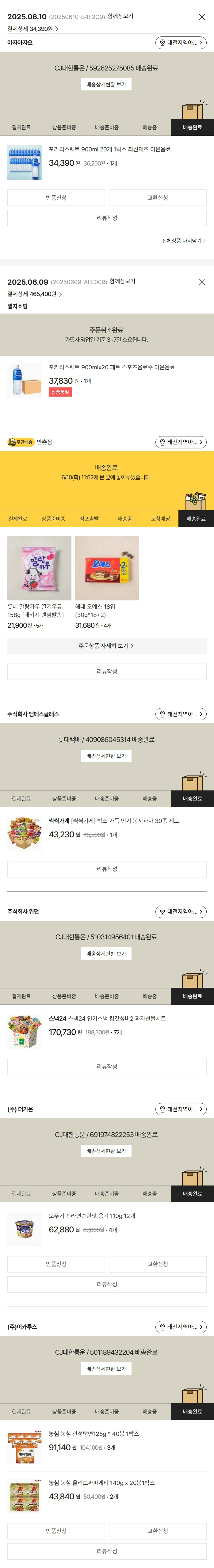Open location button next to (주) 더가온
Viewport: 214px width, 1568px height.
tap(181, 1109)
